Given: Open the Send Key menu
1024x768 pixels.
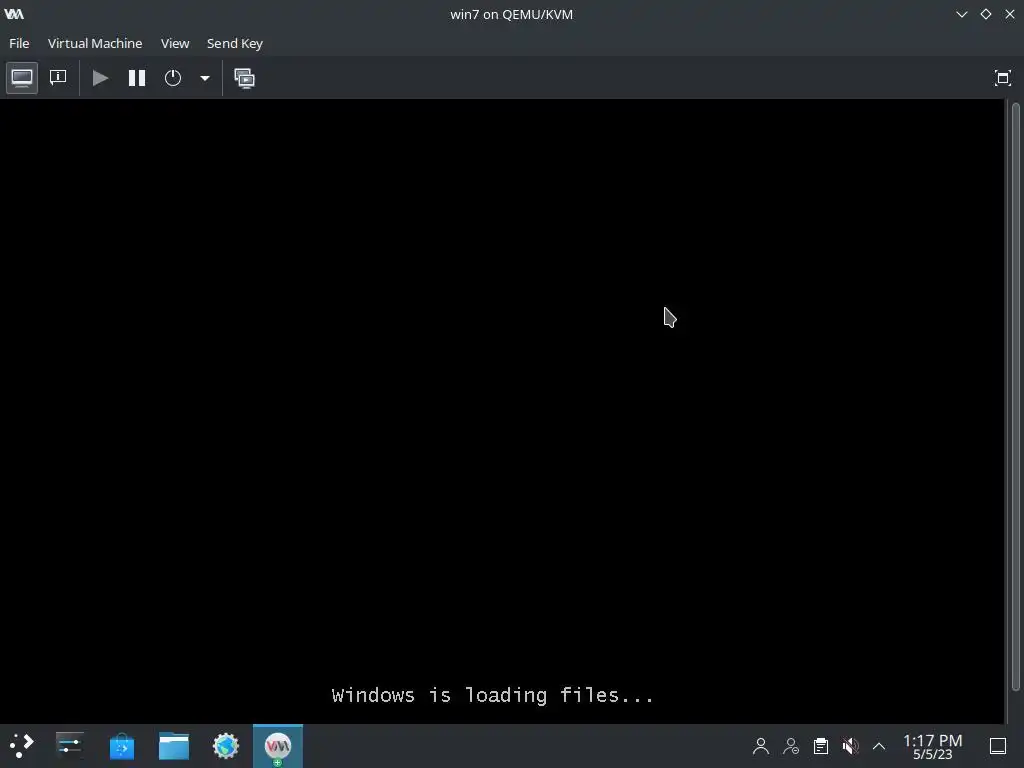Looking at the screenshot, I should [234, 43].
